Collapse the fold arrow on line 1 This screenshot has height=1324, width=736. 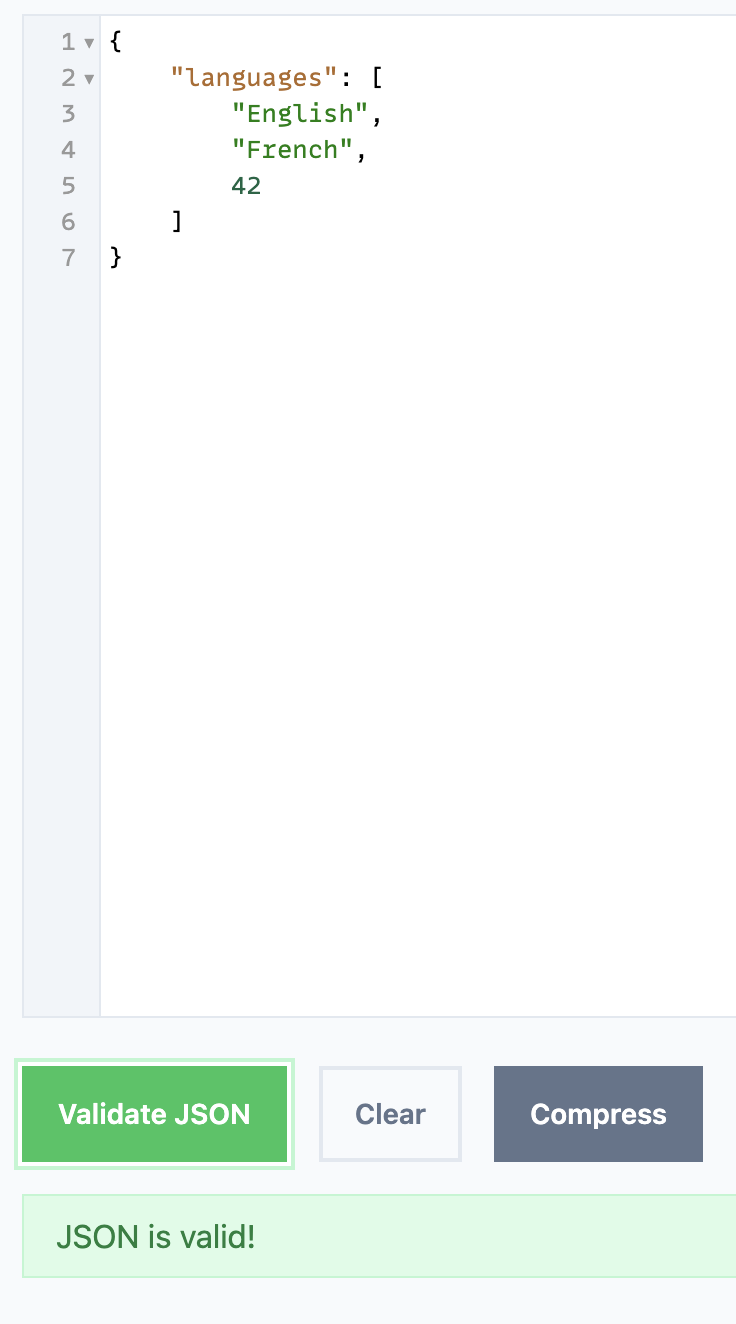click(89, 43)
